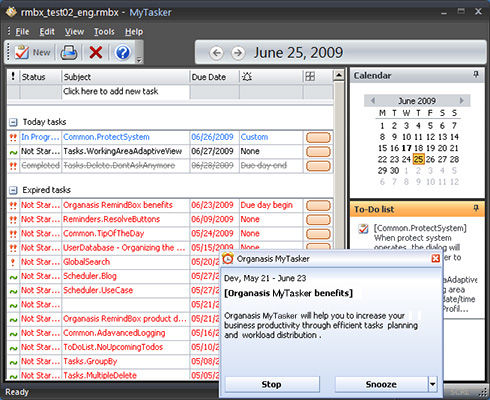Open the File menu
This screenshot has height=400, width=490.
22,32
